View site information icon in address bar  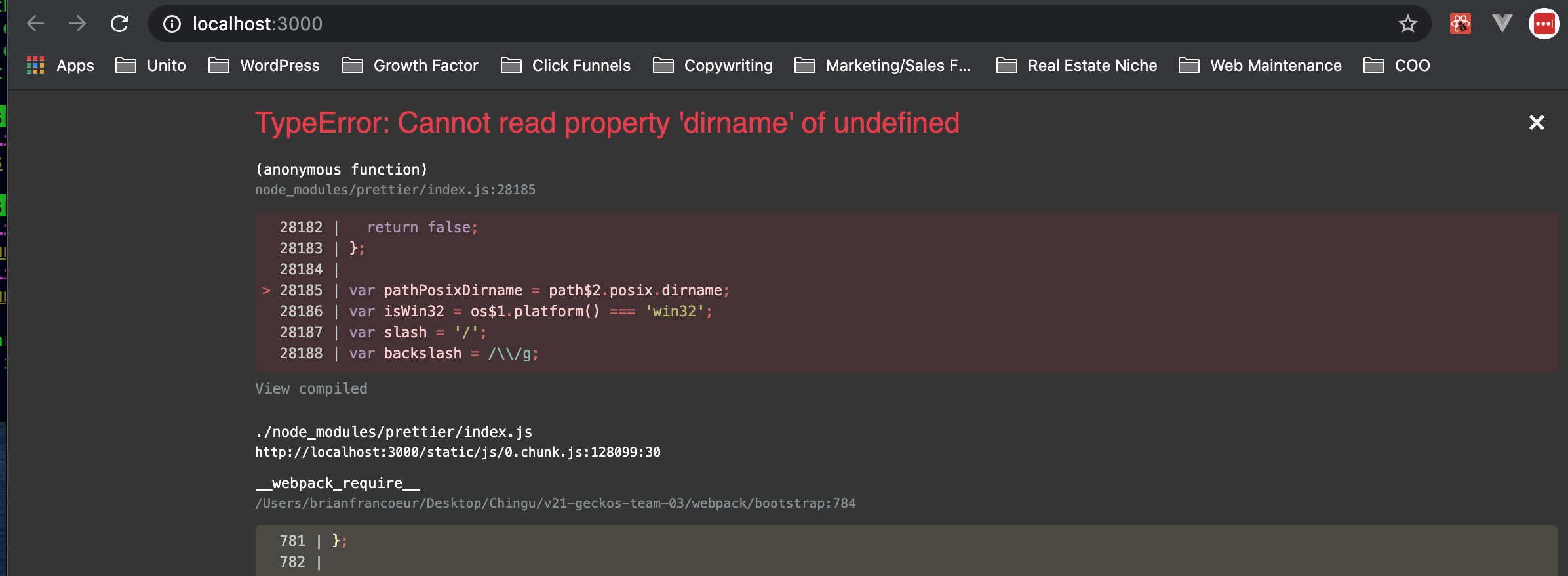(x=172, y=24)
